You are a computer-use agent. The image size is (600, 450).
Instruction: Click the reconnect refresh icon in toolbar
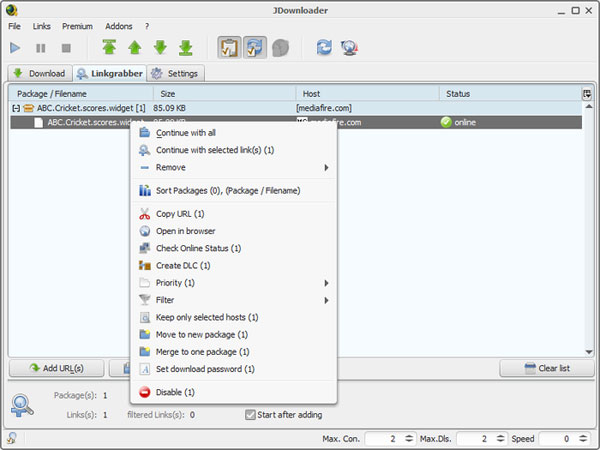pyautogui.click(x=325, y=47)
